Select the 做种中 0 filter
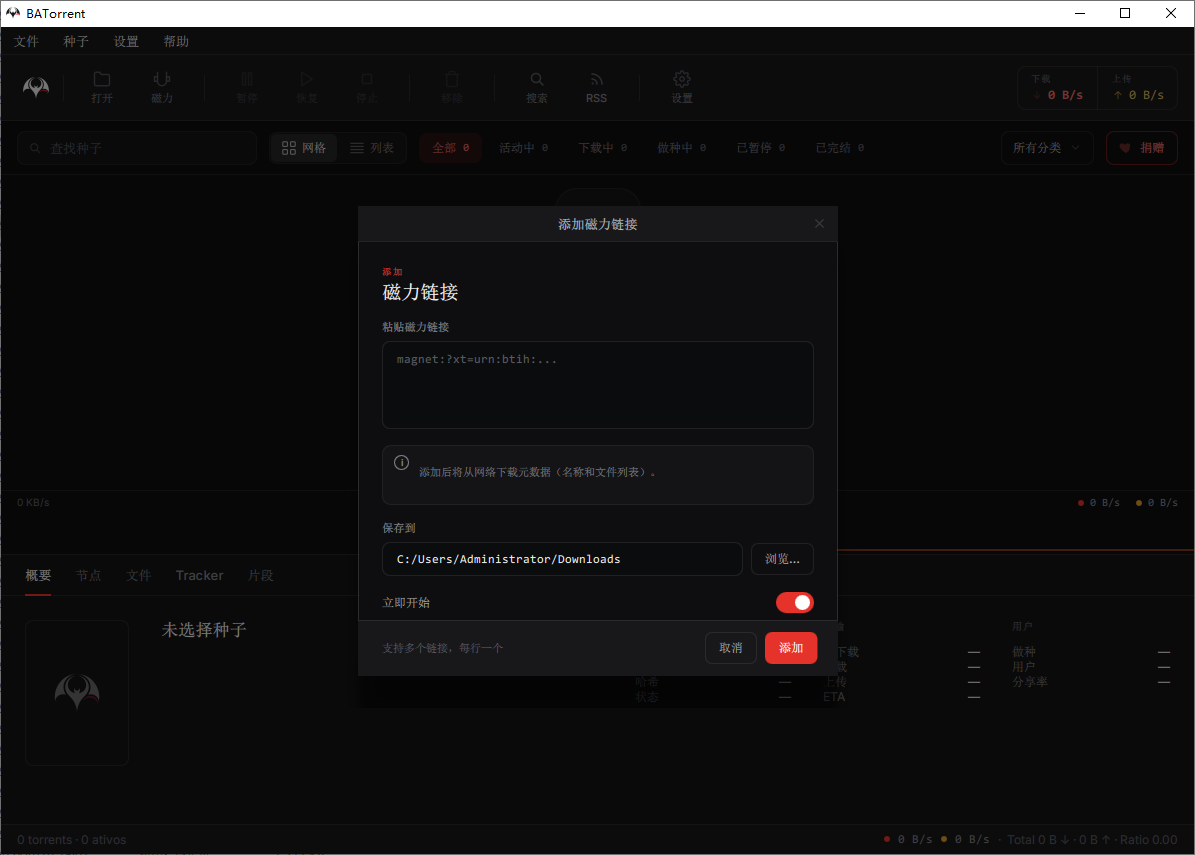The image size is (1195, 855). point(682,148)
